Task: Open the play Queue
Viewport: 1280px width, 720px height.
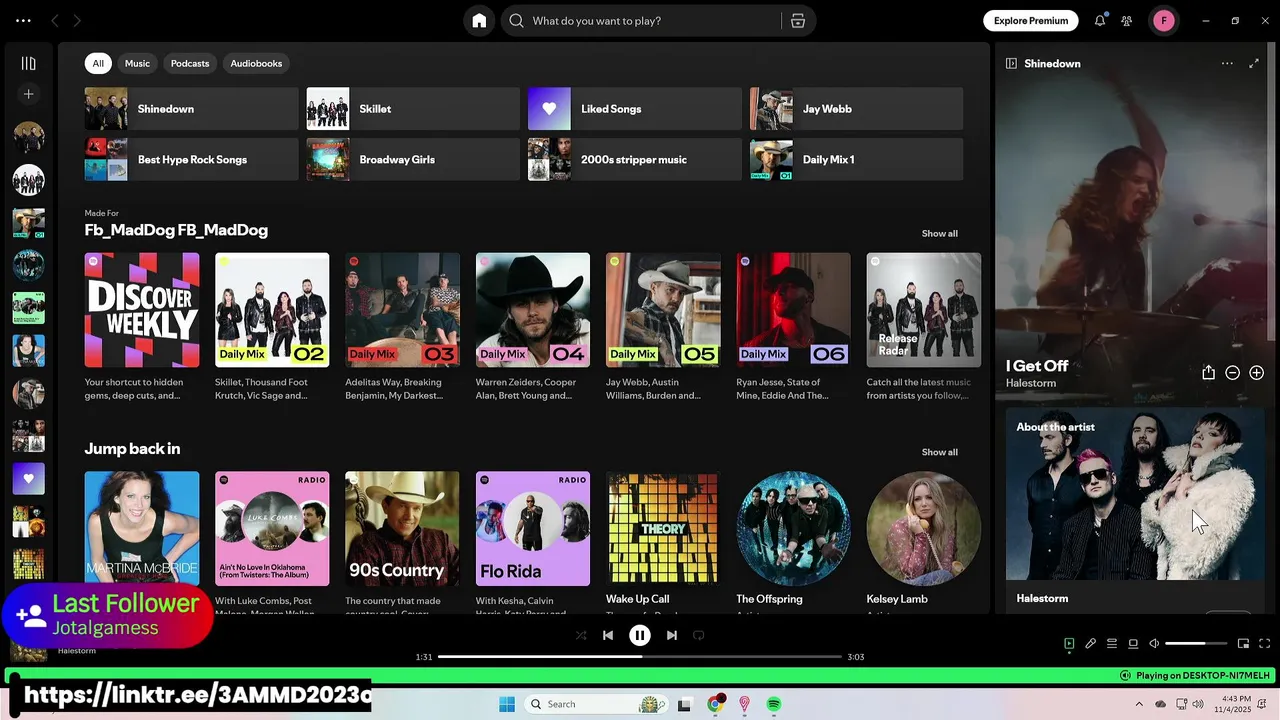Action: tap(1112, 644)
